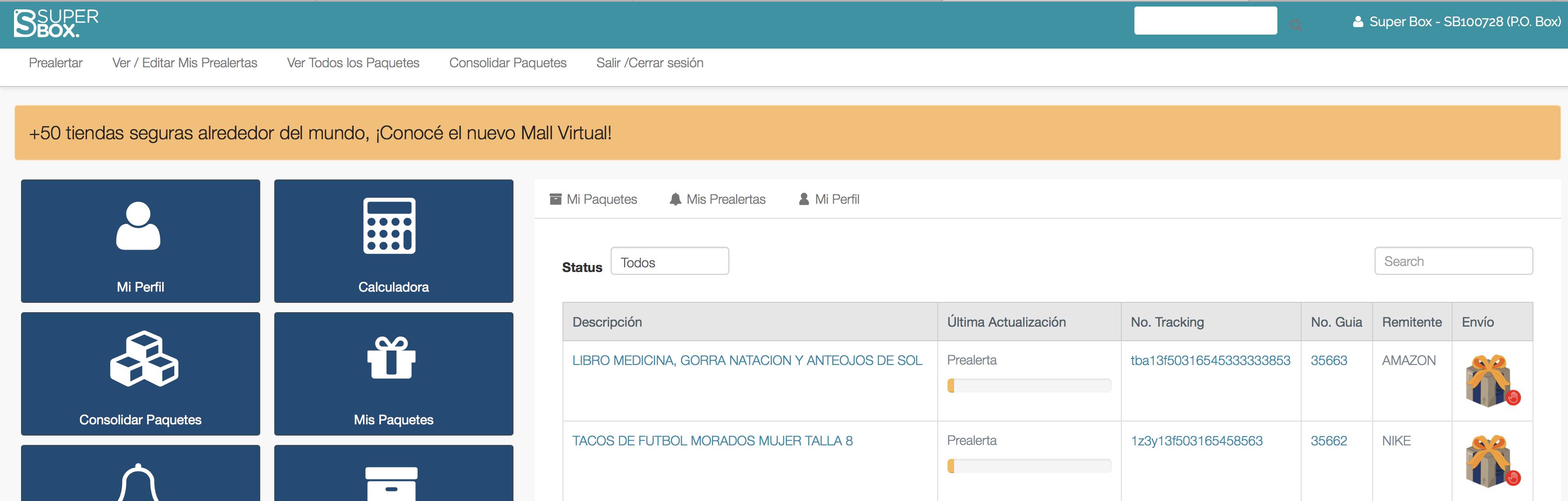
Task: Click the user icon beside Super Box account
Action: (1357, 22)
